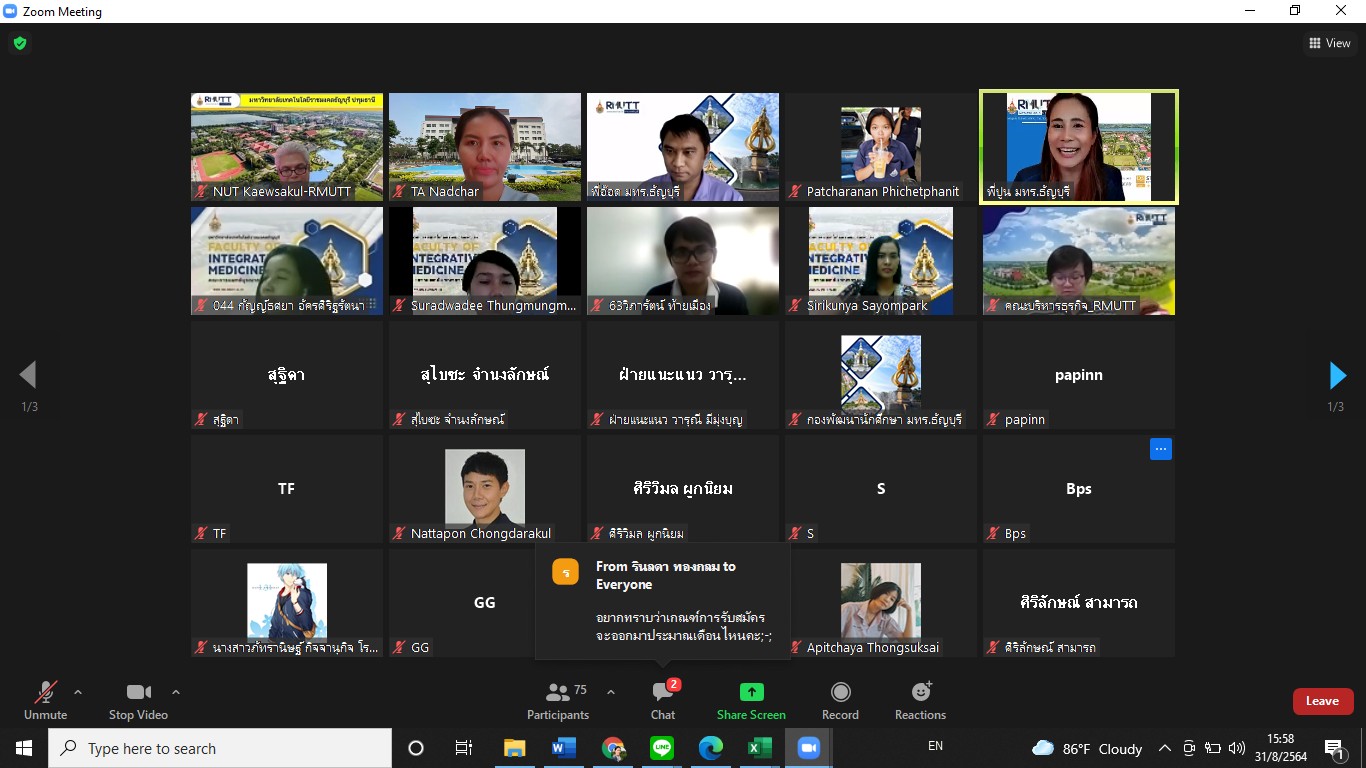The width and height of the screenshot is (1366, 768).
Task: Go to next page of participants
Action: (x=1337, y=375)
